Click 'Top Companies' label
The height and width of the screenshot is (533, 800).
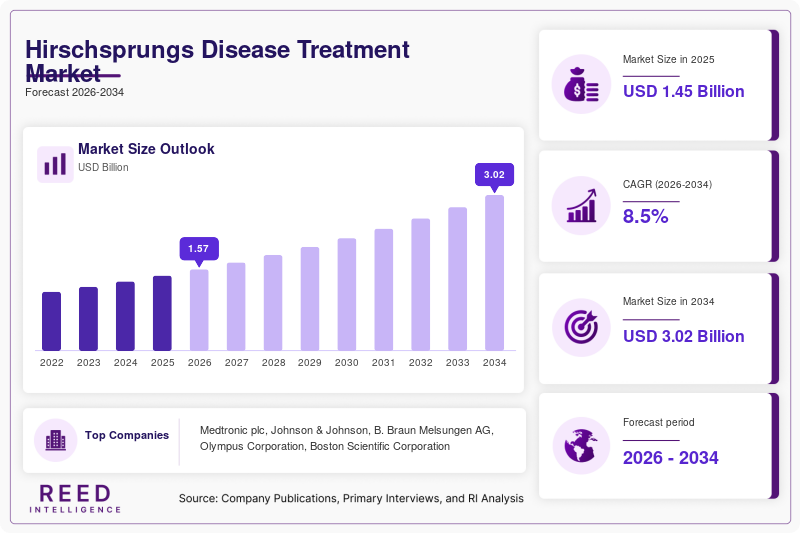[127, 435]
